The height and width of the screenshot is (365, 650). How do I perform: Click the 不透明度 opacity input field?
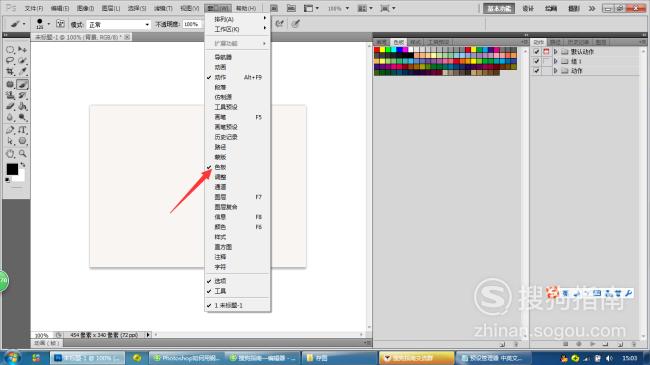click(x=192, y=24)
